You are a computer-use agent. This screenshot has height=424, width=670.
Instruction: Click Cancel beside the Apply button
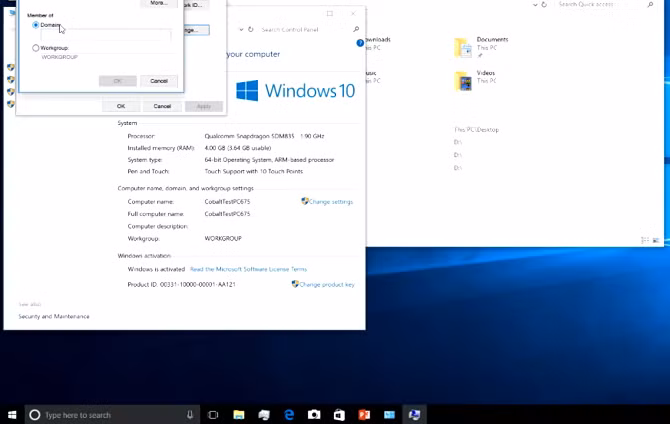162,106
